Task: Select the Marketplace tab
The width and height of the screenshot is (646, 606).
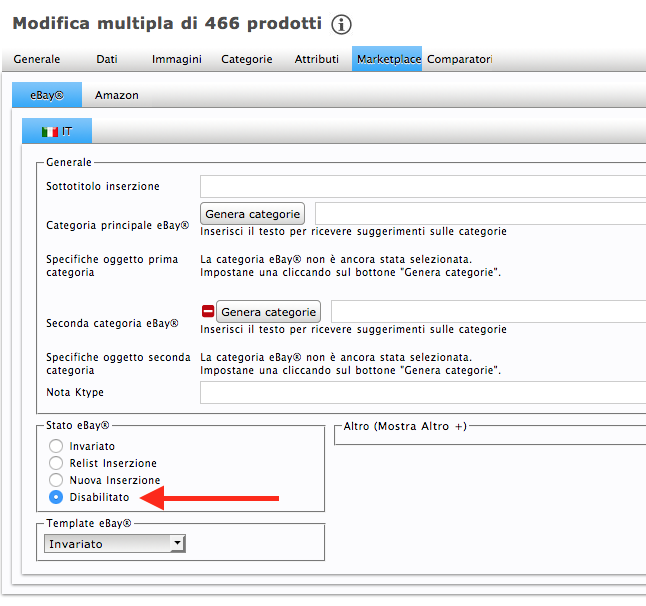Action: pos(387,59)
